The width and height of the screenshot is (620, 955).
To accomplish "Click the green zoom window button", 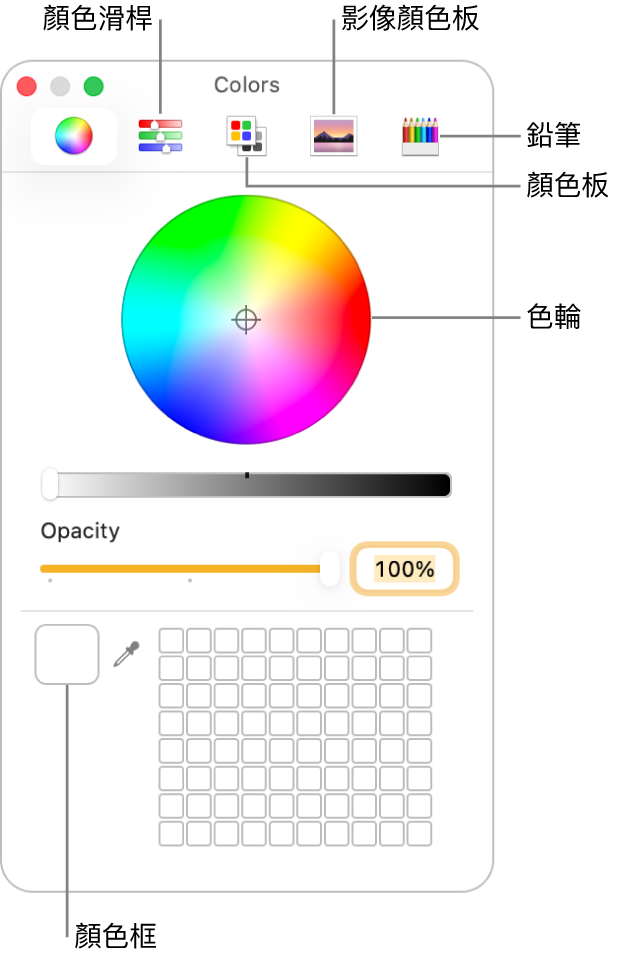I will tap(93, 86).
